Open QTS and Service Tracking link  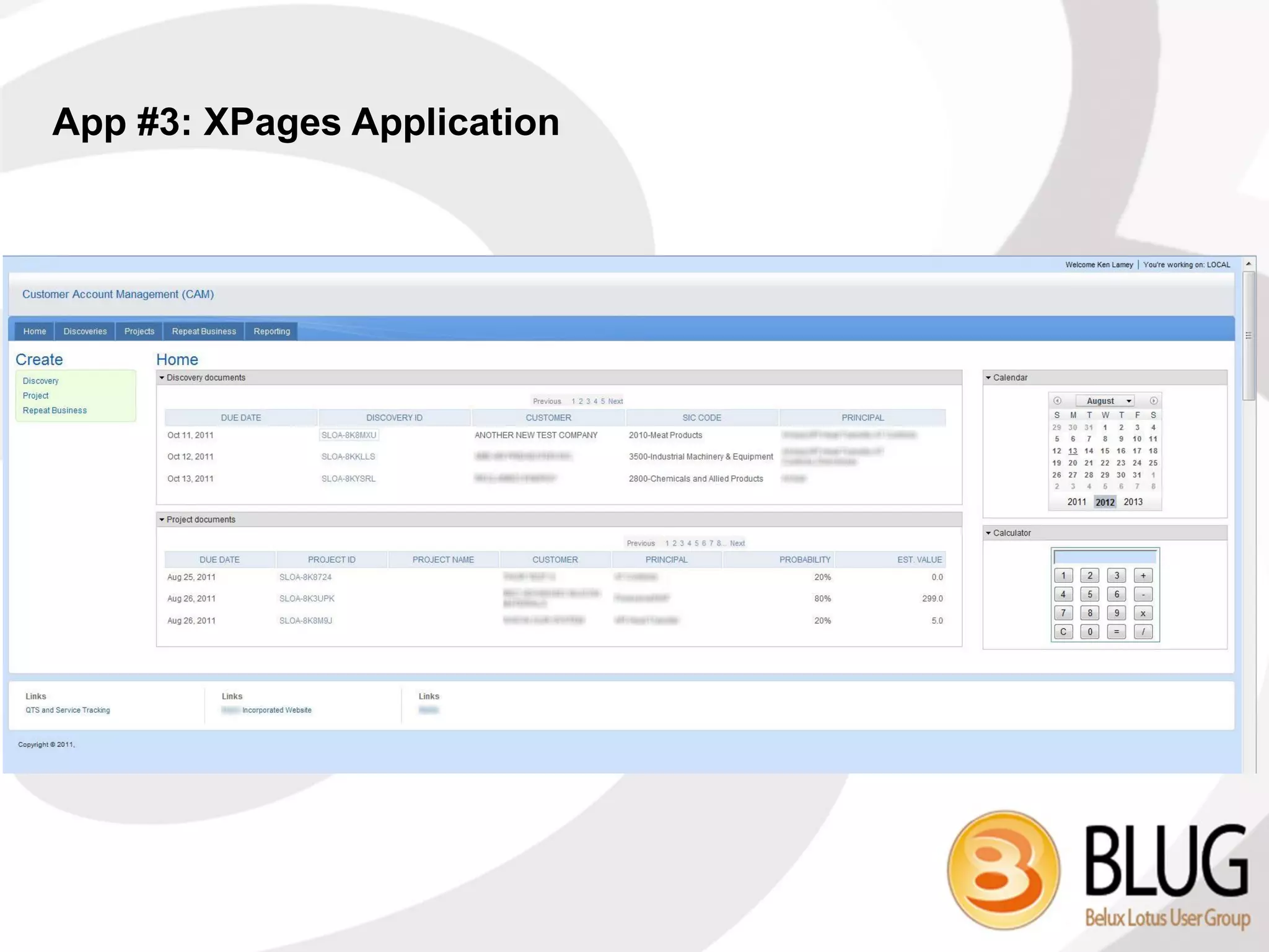(x=68, y=710)
